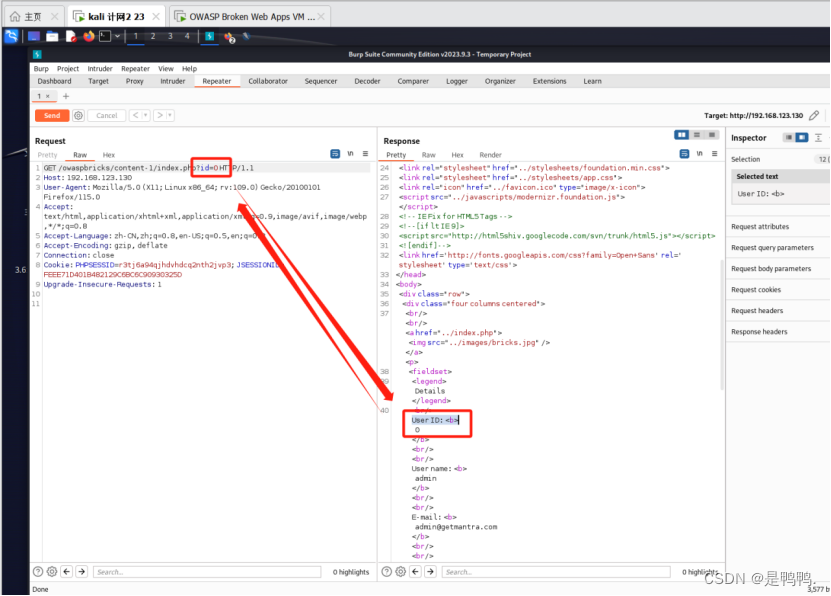This screenshot has height=596, width=831.
Task: Toggle non-printable chars \n in Request
Action: coord(350,154)
